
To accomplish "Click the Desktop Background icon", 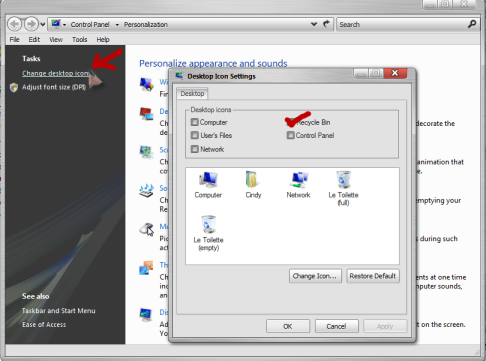I will [146, 114].
